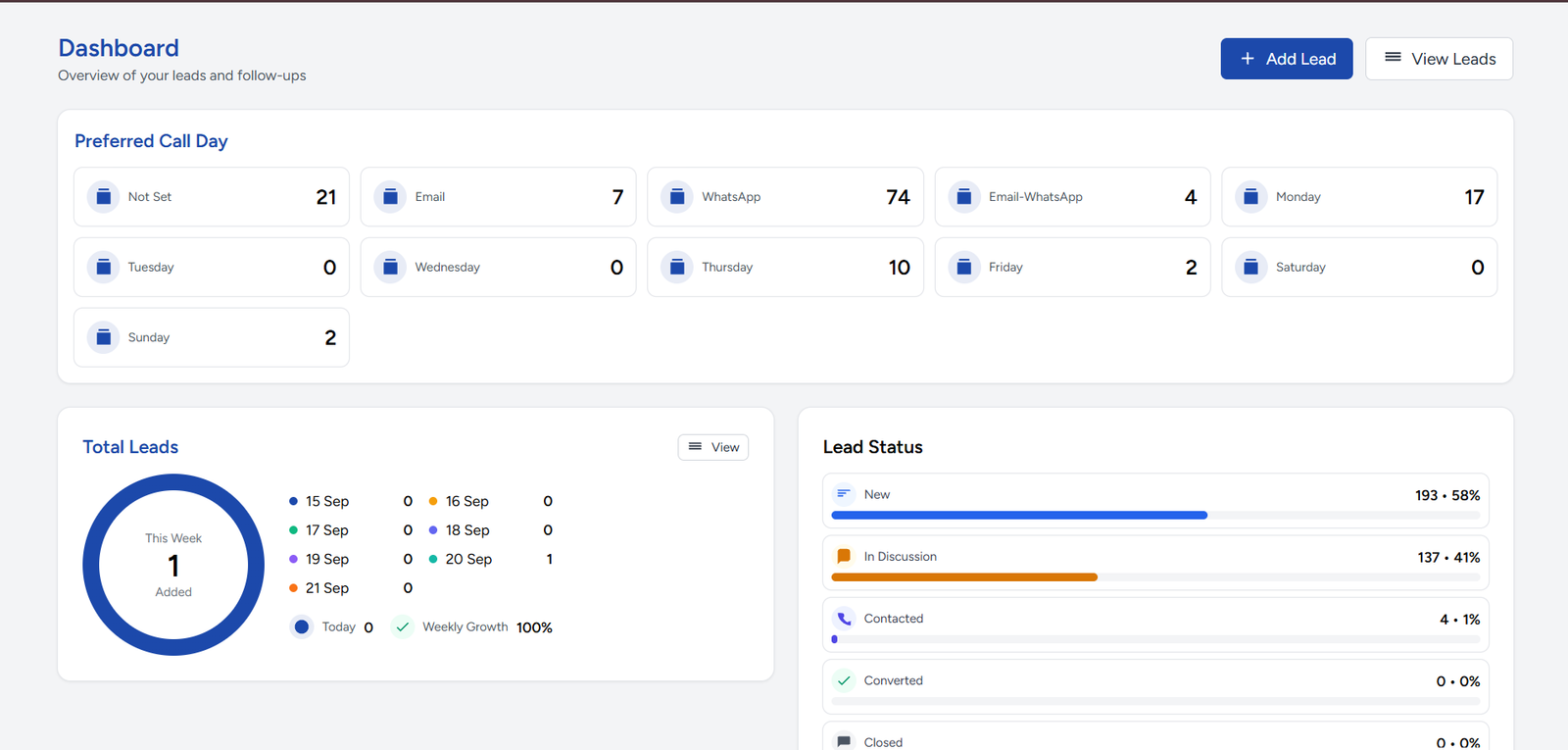
Task: Click the Contacted progress bar
Action: point(1155,639)
